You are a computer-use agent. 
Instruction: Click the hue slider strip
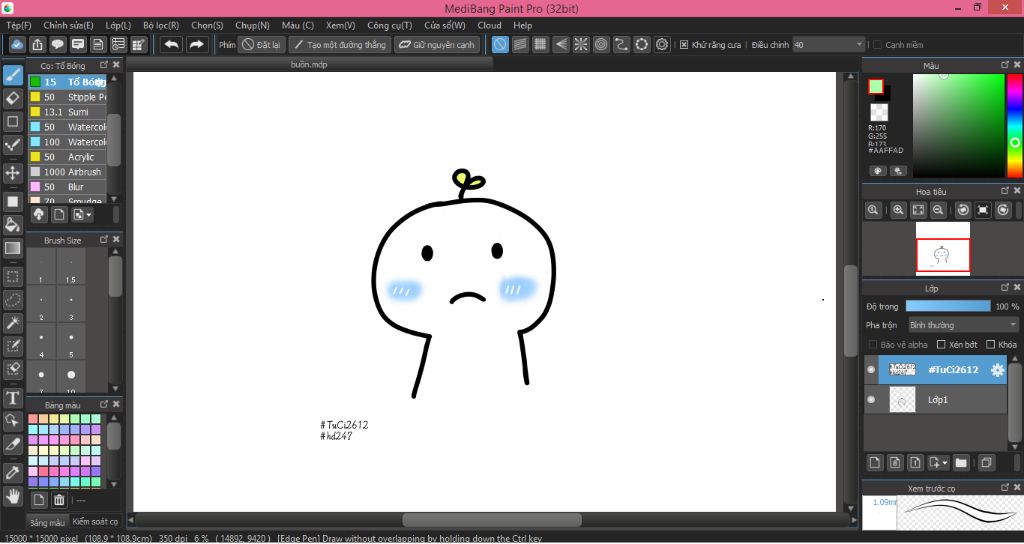point(1014,125)
